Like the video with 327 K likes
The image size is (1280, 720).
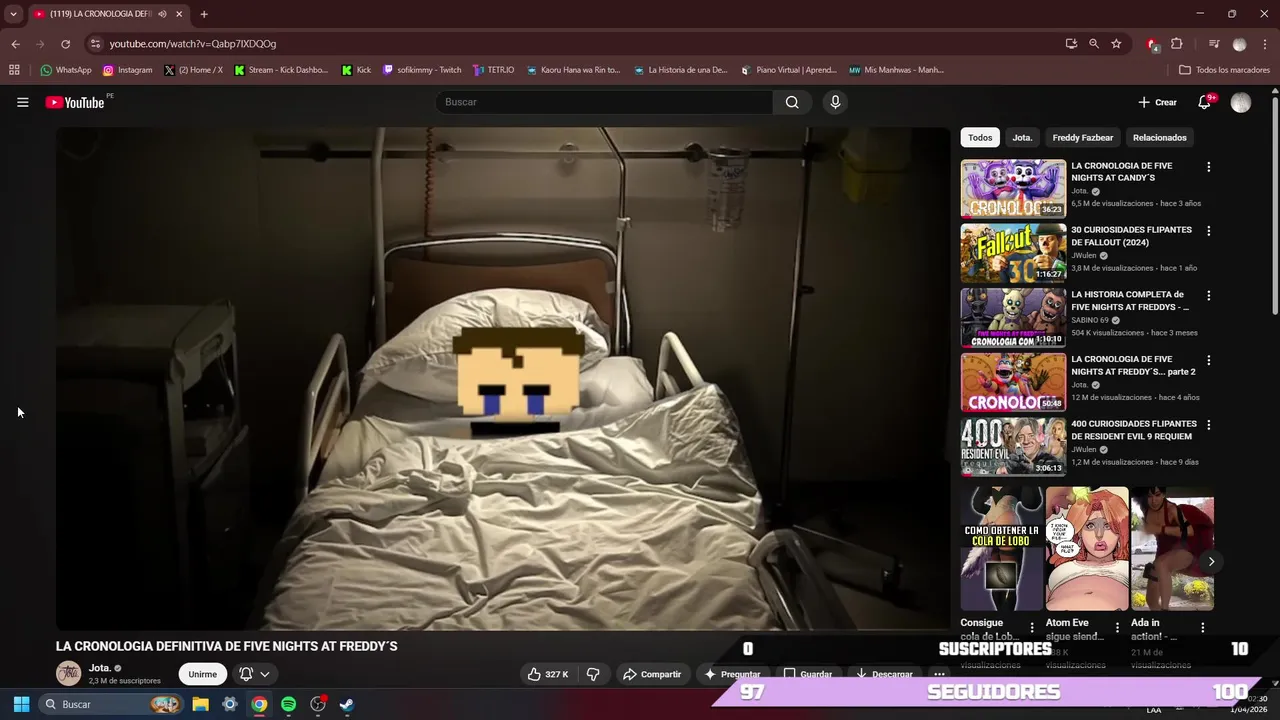[x=549, y=674]
